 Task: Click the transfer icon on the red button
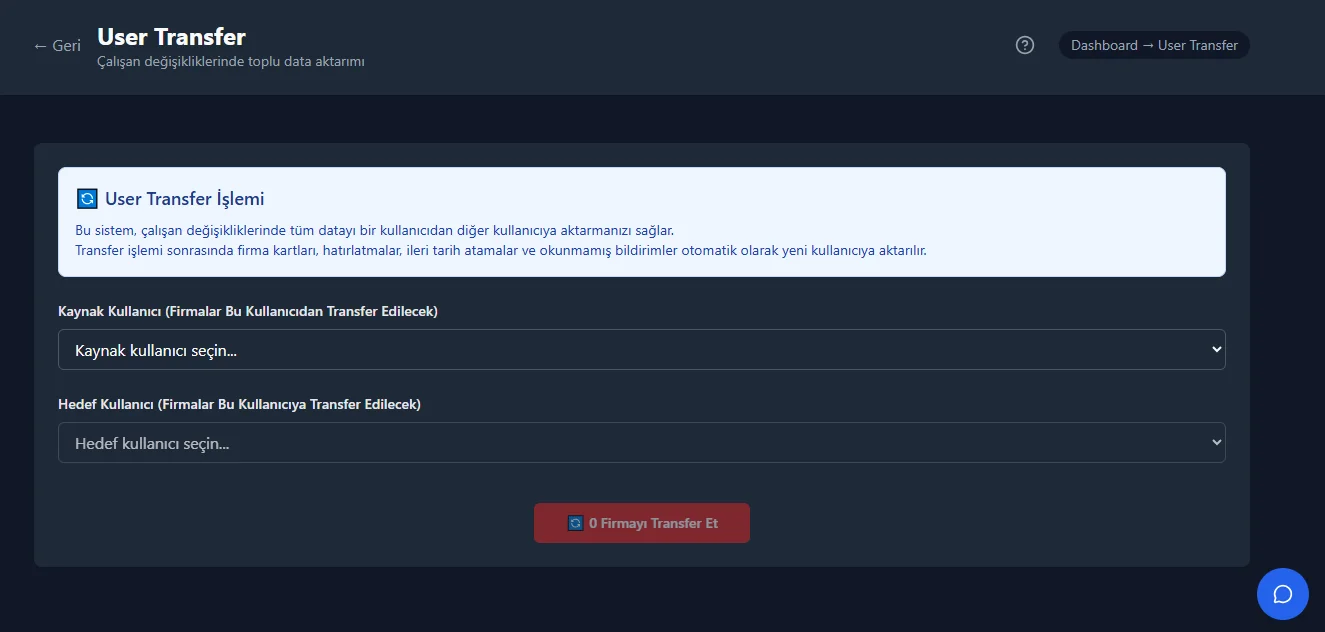coord(575,522)
